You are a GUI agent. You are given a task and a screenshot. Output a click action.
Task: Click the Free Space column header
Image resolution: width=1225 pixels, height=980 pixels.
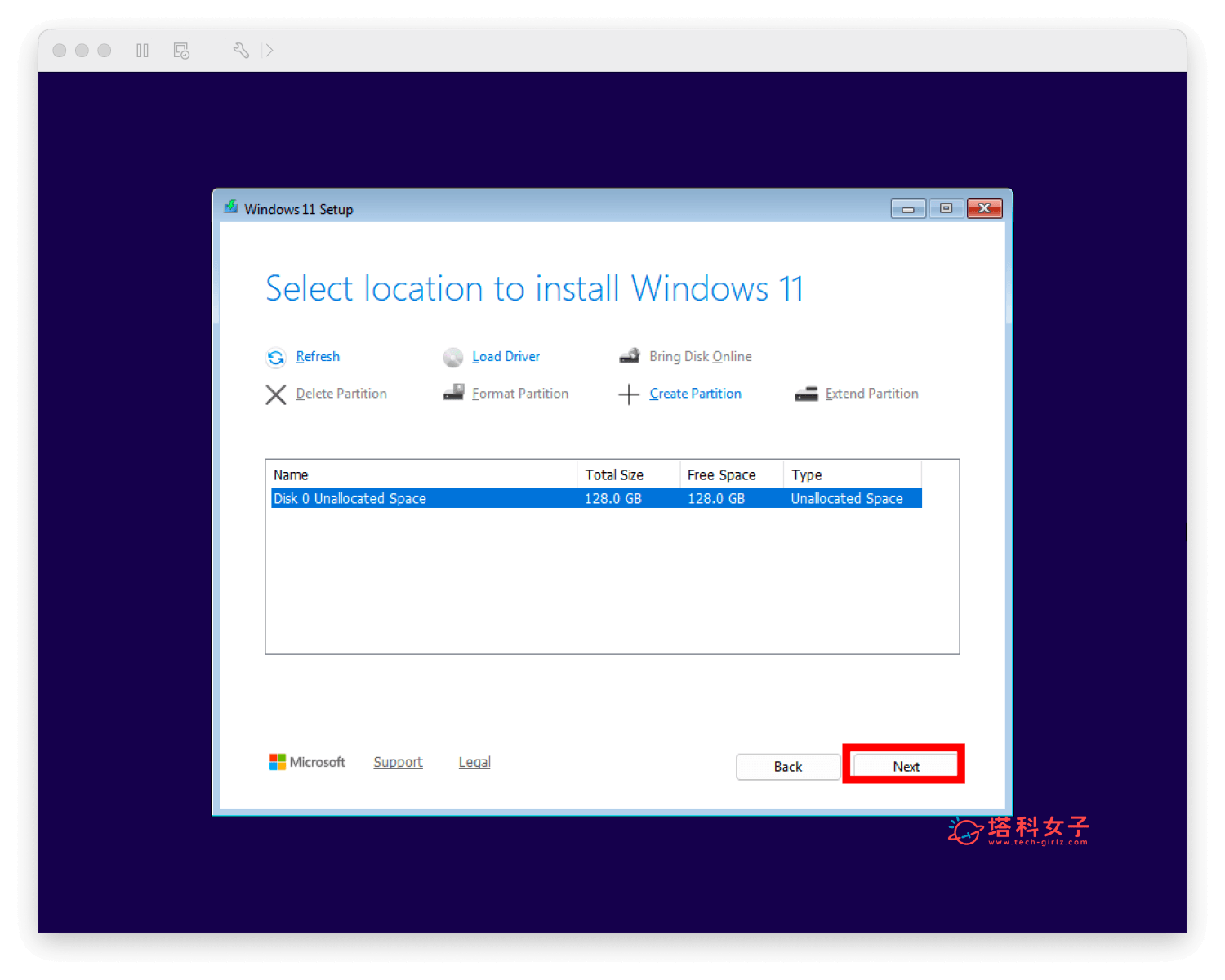(x=732, y=474)
